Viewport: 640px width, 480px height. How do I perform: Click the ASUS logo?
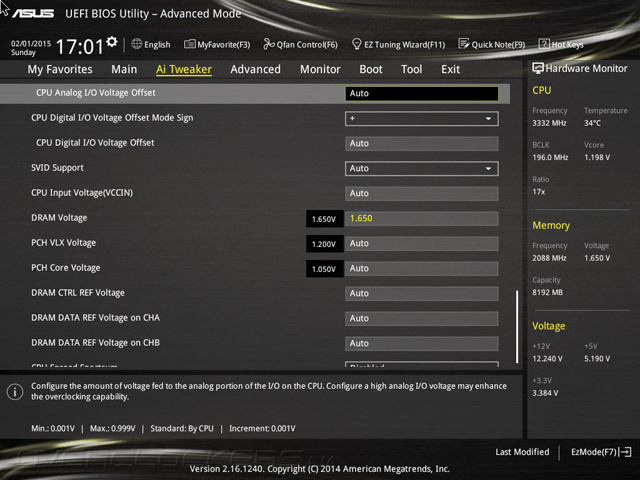(33, 14)
